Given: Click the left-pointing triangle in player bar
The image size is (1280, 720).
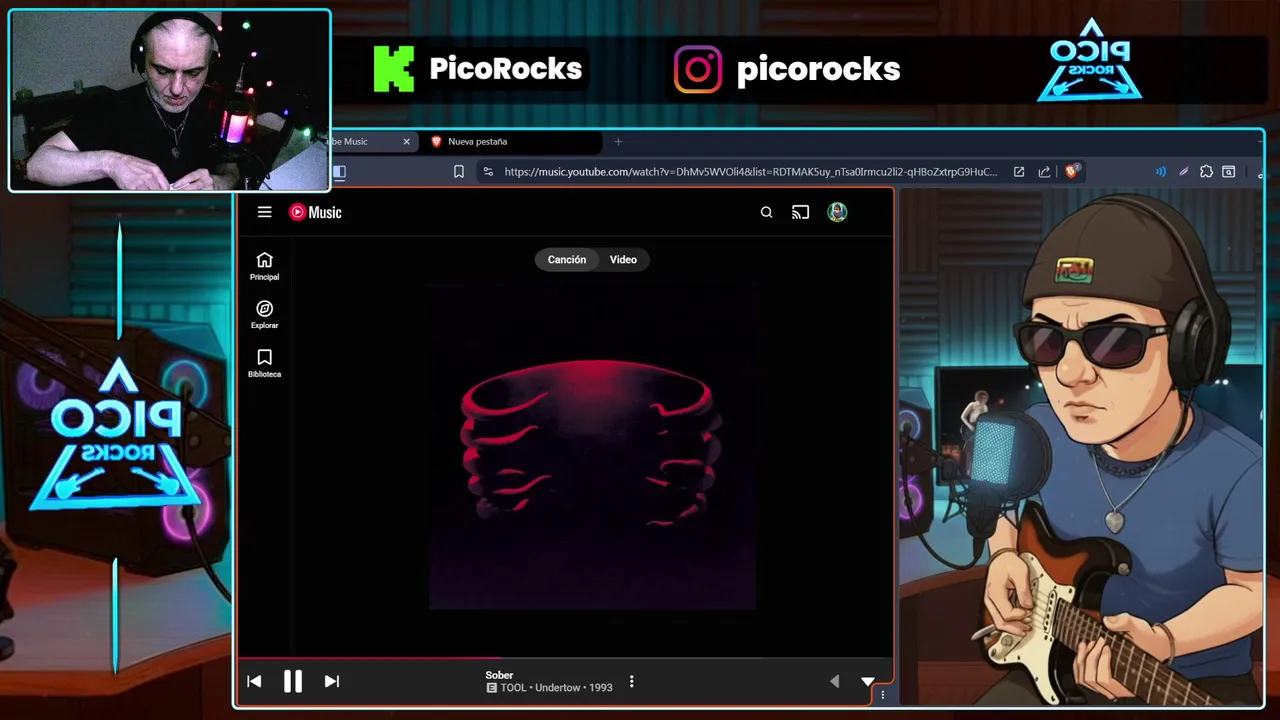Looking at the screenshot, I should (x=834, y=681).
